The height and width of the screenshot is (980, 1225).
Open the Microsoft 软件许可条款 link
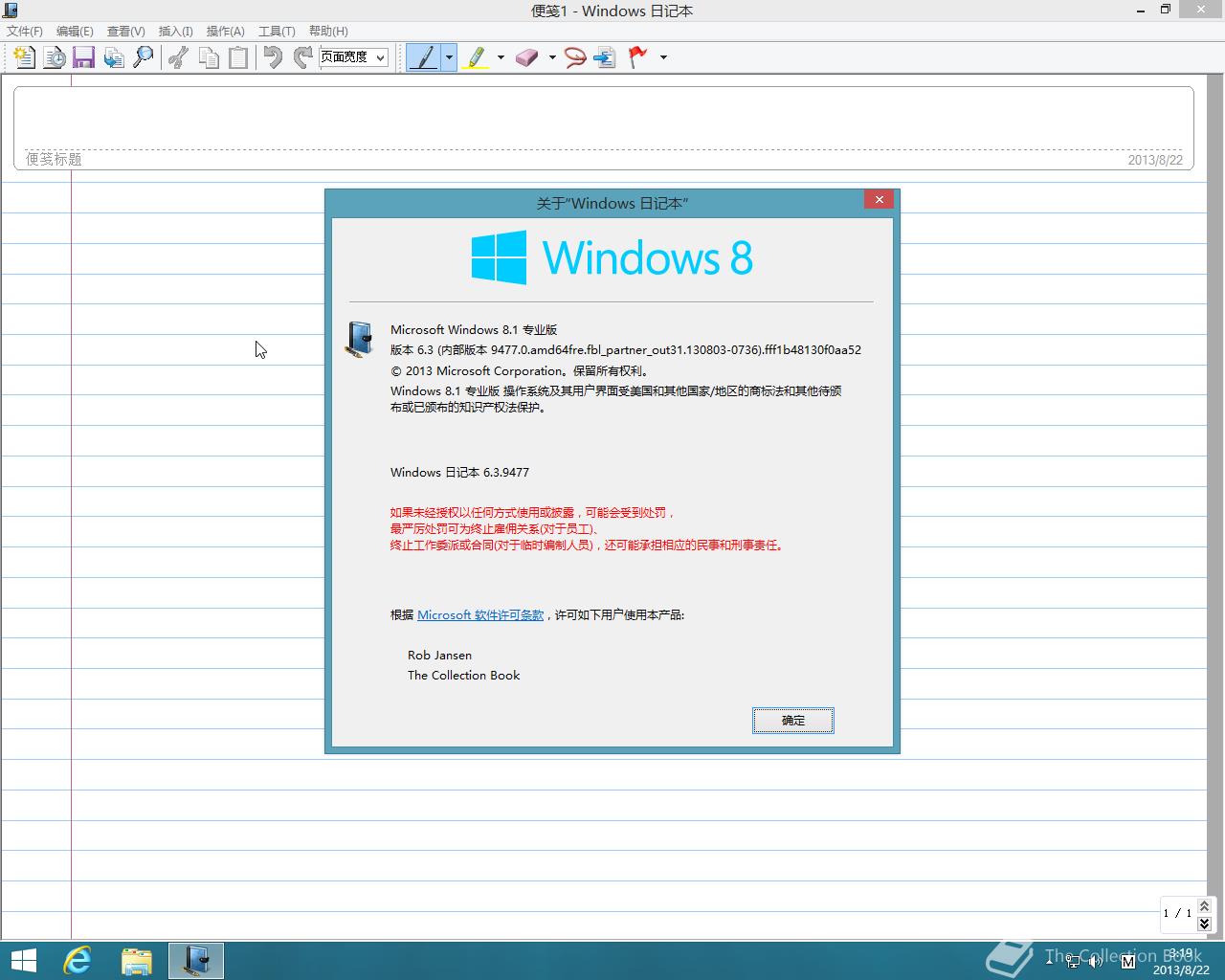click(480, 615)
